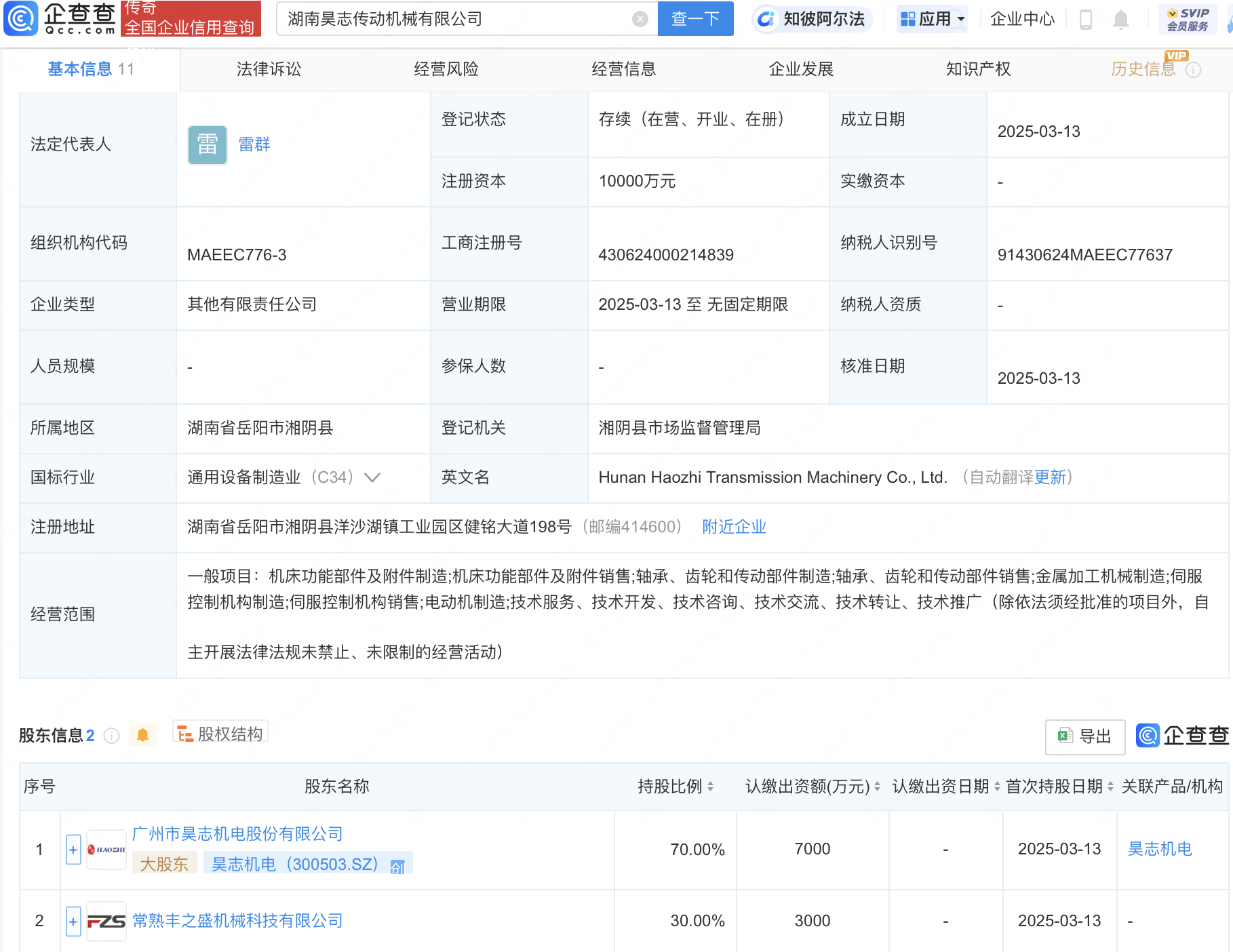
Task: Select 3000 subscribed capital cell
Action: coord(813,921)
